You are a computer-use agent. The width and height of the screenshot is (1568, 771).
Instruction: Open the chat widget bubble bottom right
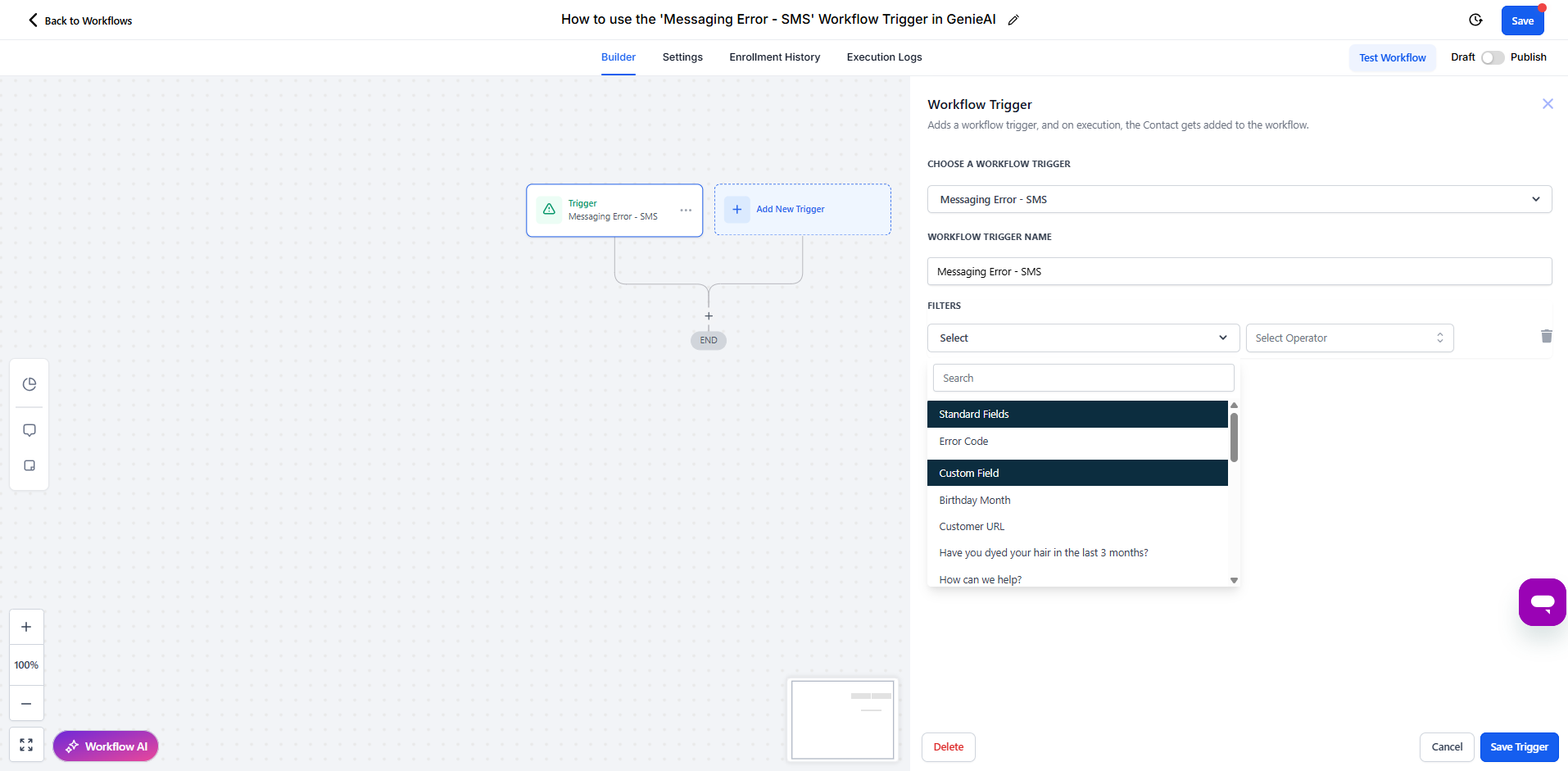point(1543,601)
